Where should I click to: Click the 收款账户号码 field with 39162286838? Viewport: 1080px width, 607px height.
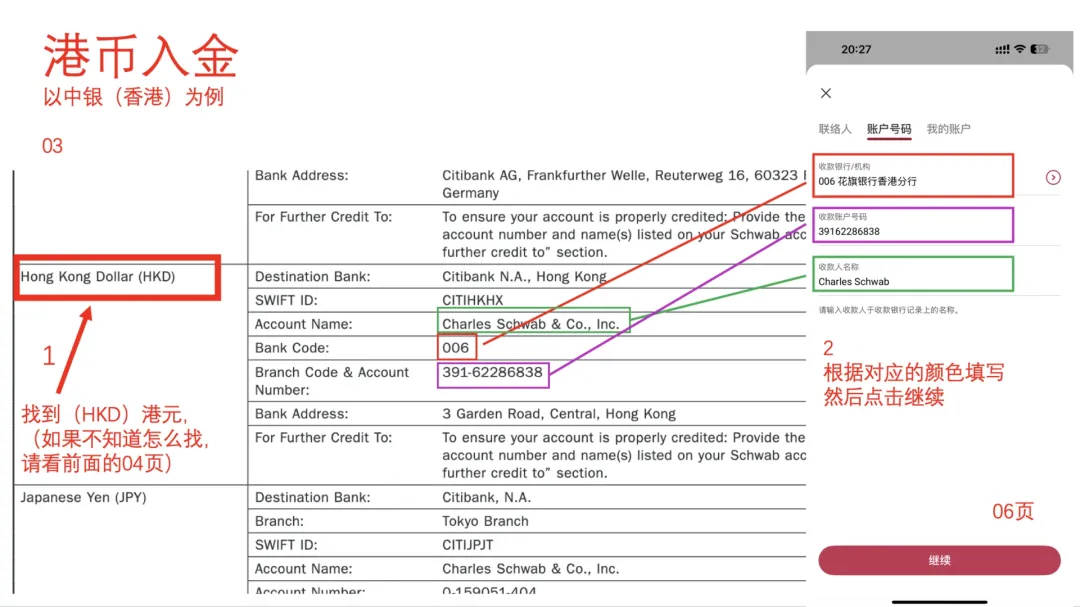pyautogui.click(x=913, y=225)
